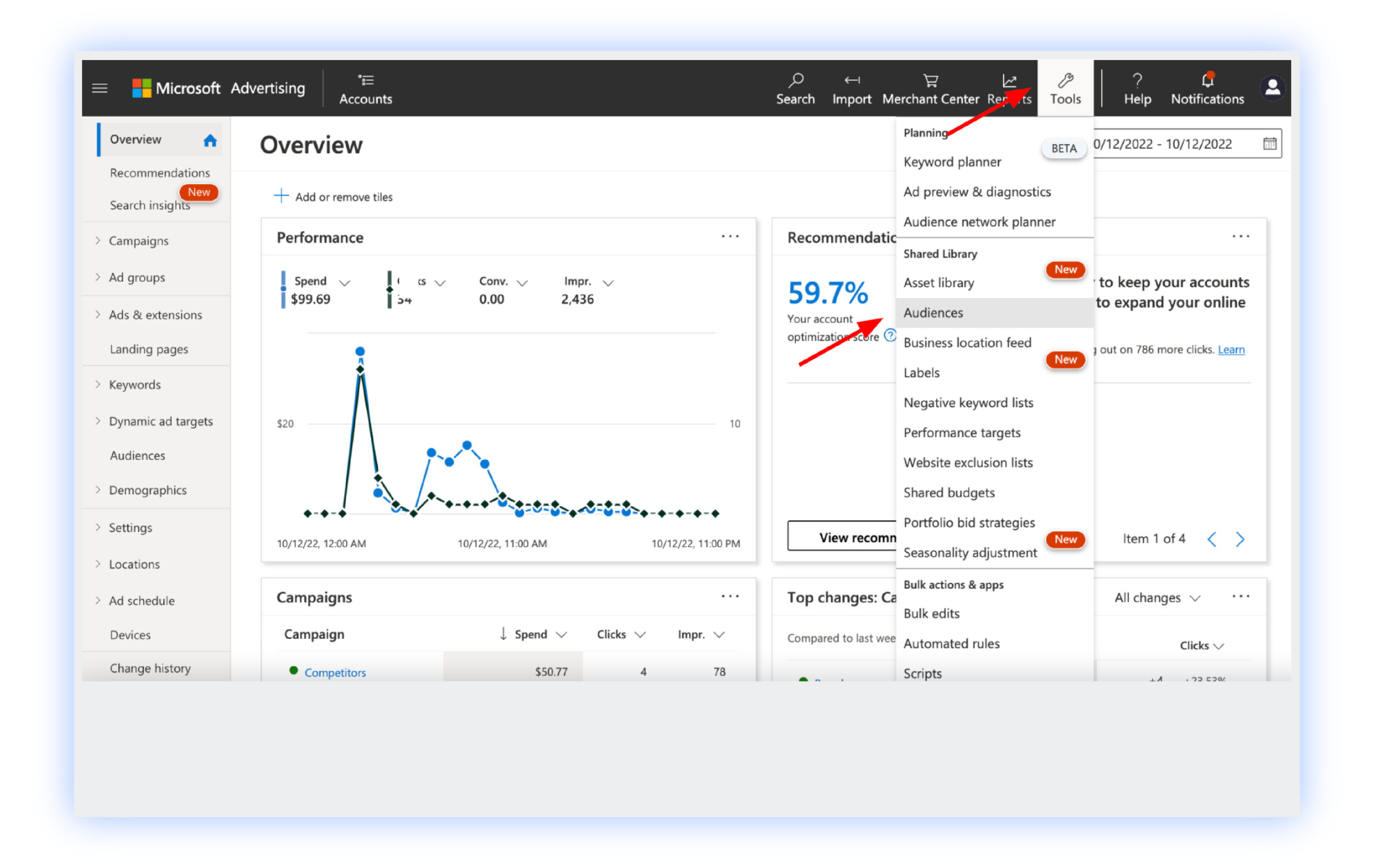This screenshot has width=1374, height=868.
Task: Open the Tools wrench menu
Action: [x=1065, y=89]
